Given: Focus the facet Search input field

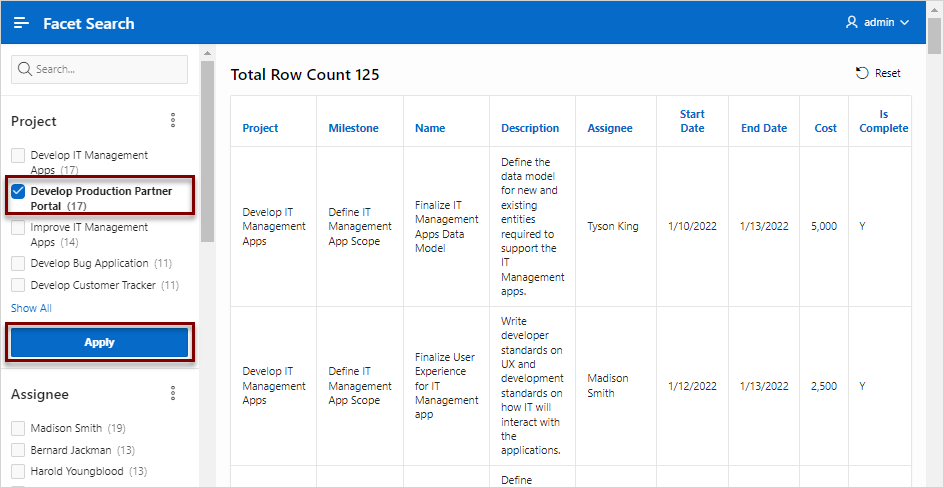Looking at the screenshot, I should pos(99,69).
